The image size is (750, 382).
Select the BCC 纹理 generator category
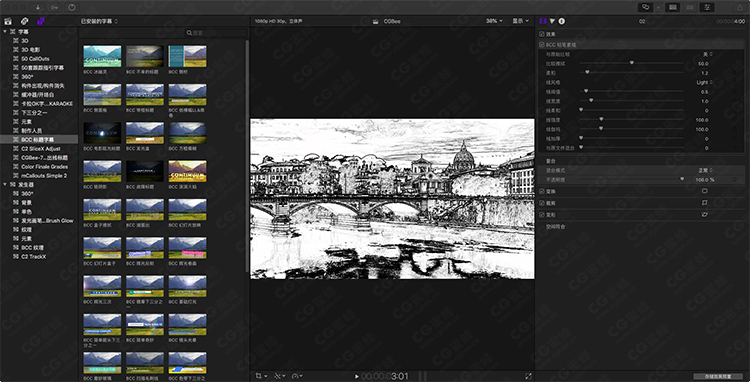coord(33,247)
